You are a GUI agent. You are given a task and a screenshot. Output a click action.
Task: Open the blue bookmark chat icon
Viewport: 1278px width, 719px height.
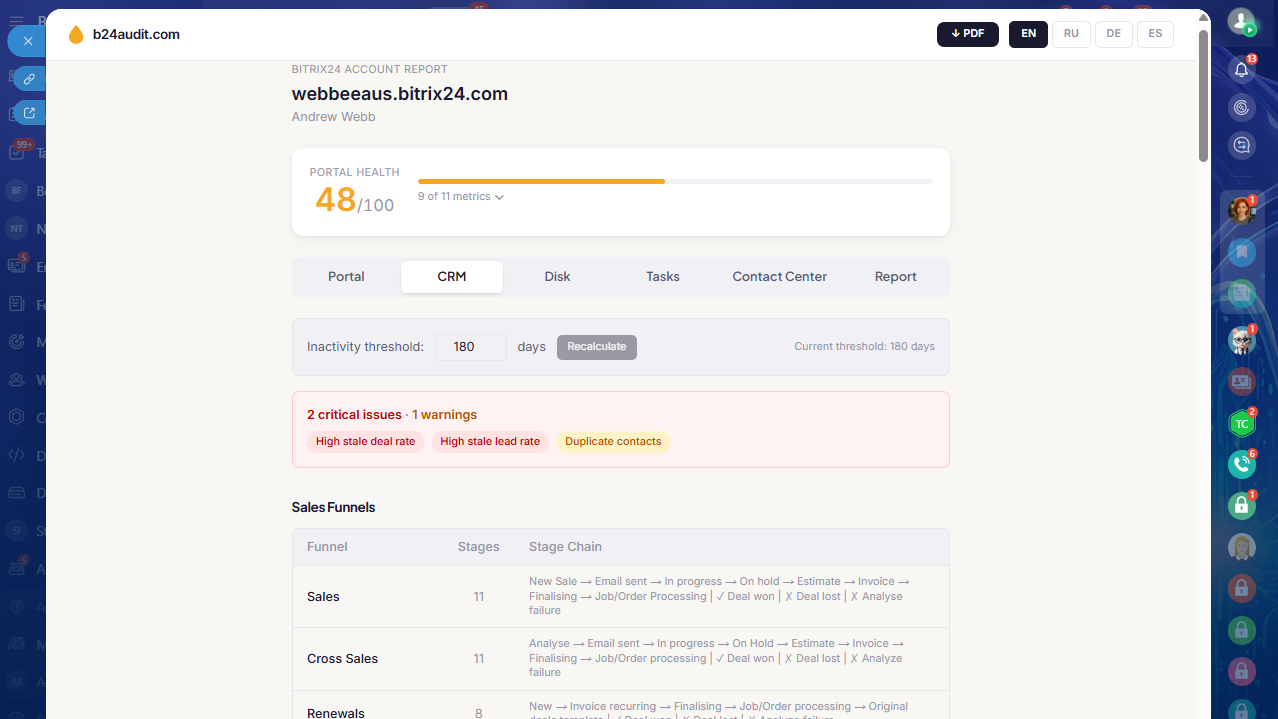click(1241, 251)
